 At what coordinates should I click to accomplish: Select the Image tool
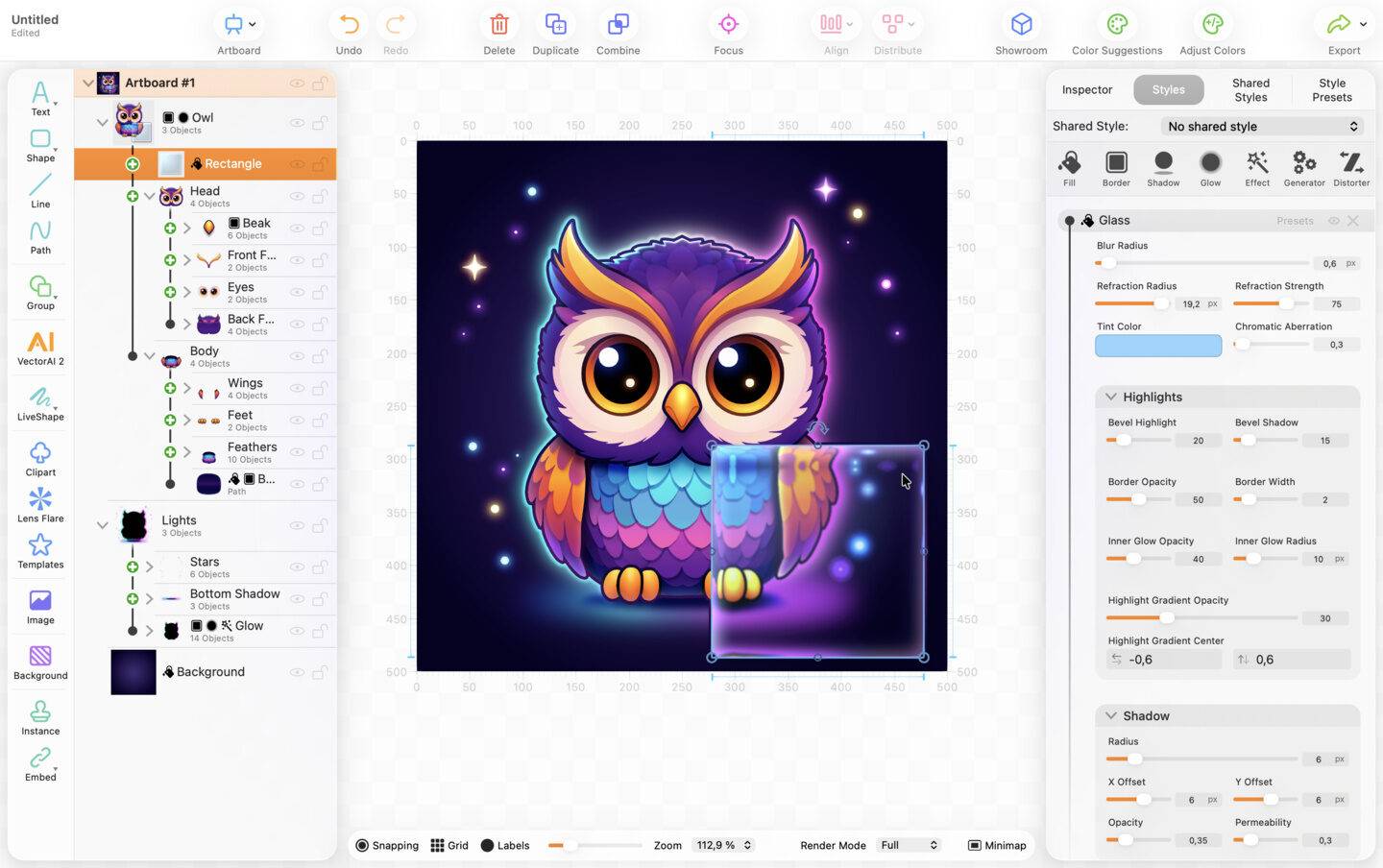point(40,607)
